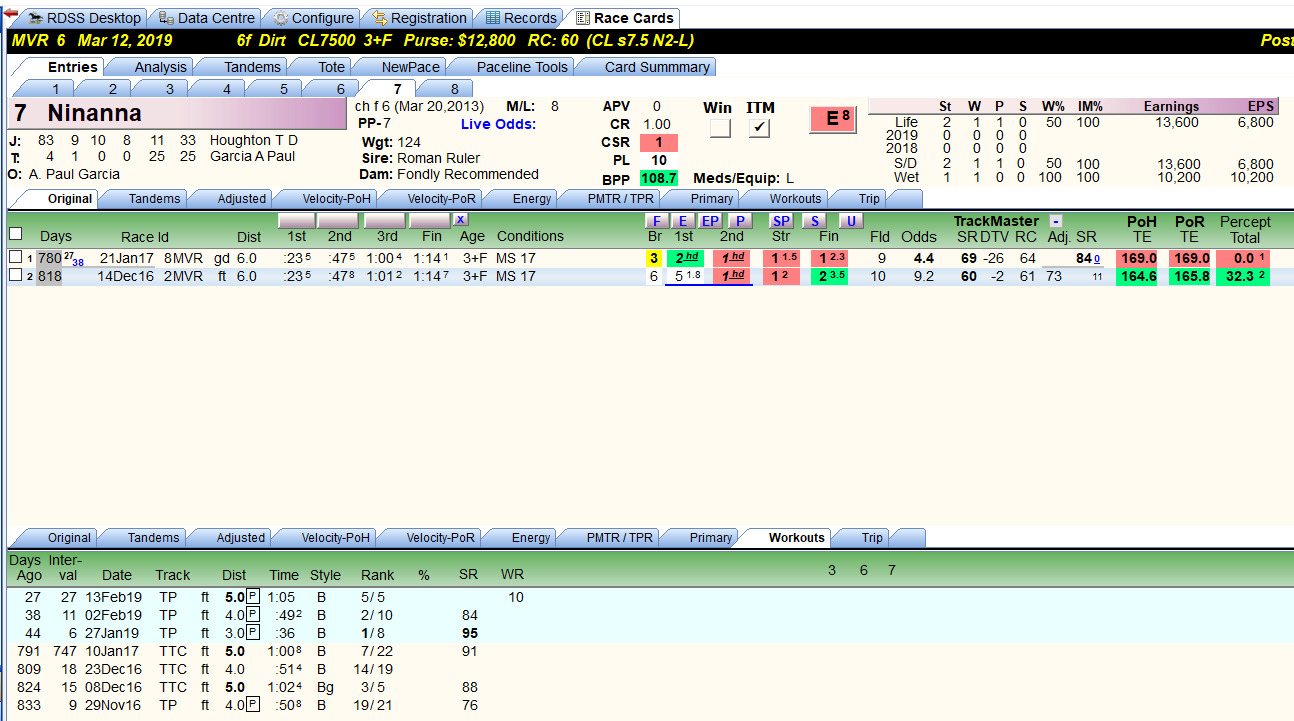1294x721 pixels.
Task: Click the EP column header button
Action: [709, 221]
